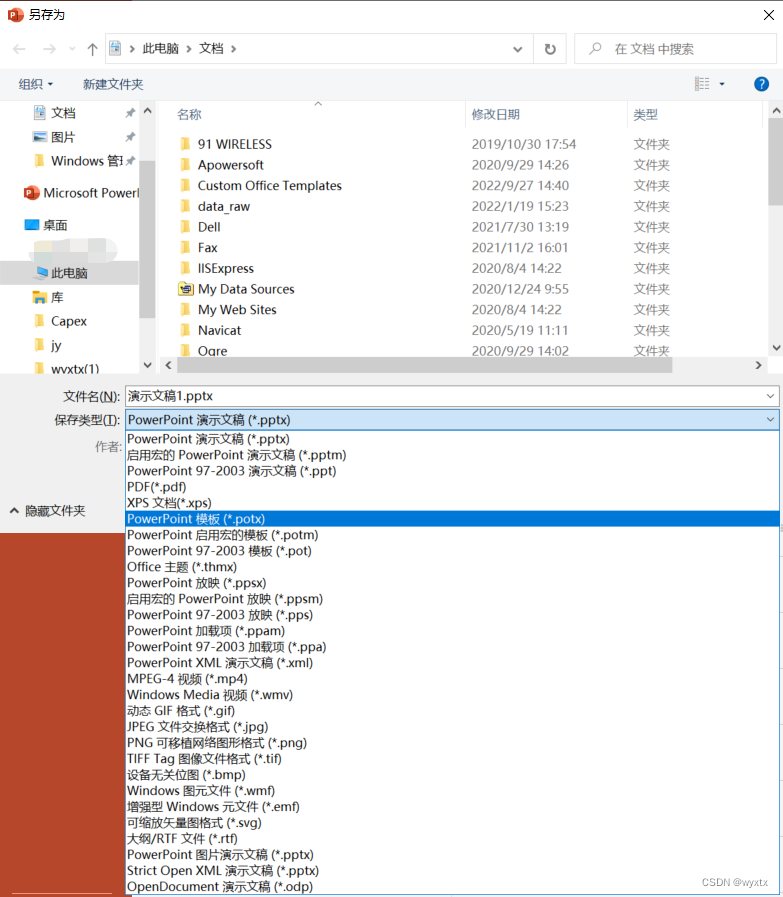783x897 pixels.
Task: Select the Apowersoft folder icon
Action: coord(185,165)
